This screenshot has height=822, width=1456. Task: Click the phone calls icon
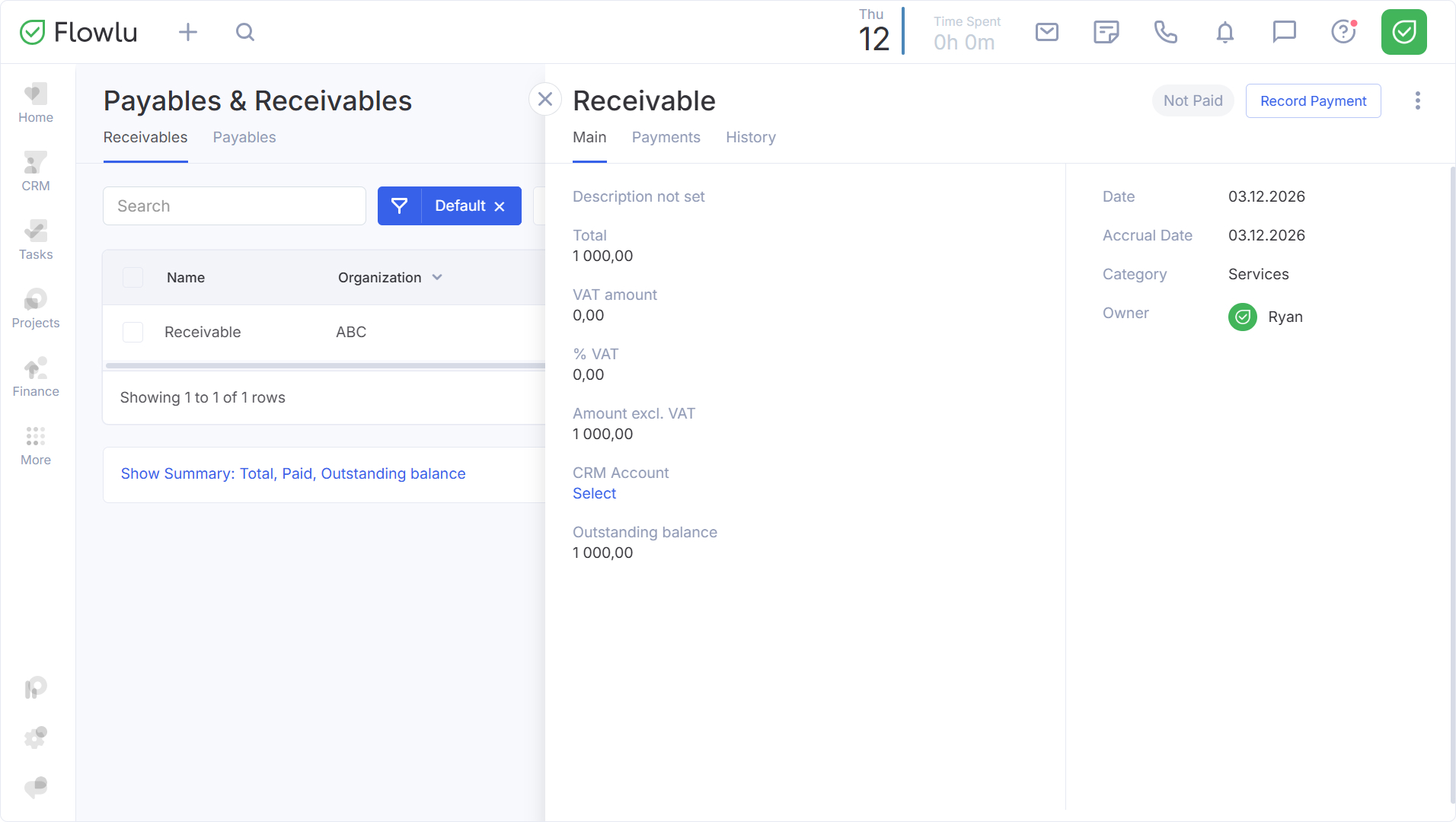coord(1165,32)
